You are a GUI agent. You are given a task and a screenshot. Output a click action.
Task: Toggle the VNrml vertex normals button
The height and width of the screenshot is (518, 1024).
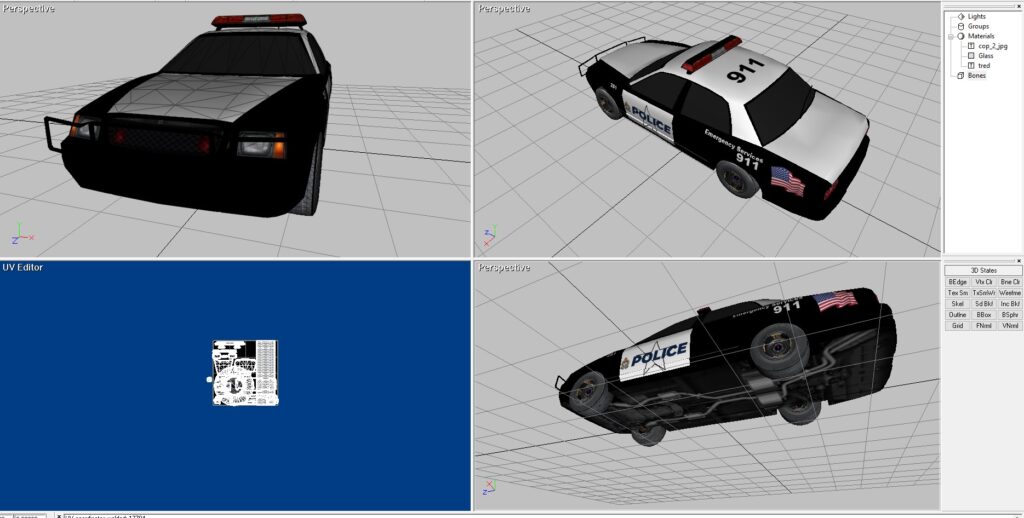pos(1009,325)
